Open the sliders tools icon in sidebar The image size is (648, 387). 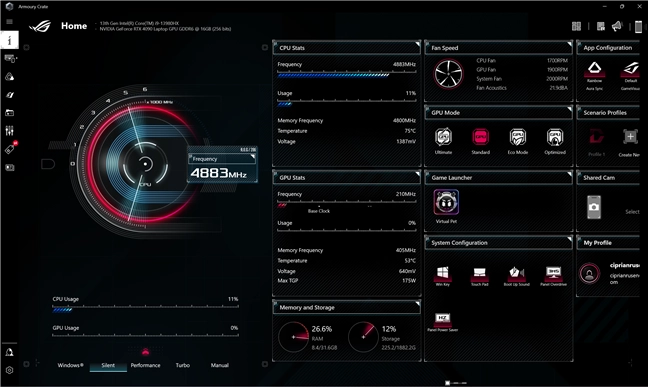click(10, 131)
